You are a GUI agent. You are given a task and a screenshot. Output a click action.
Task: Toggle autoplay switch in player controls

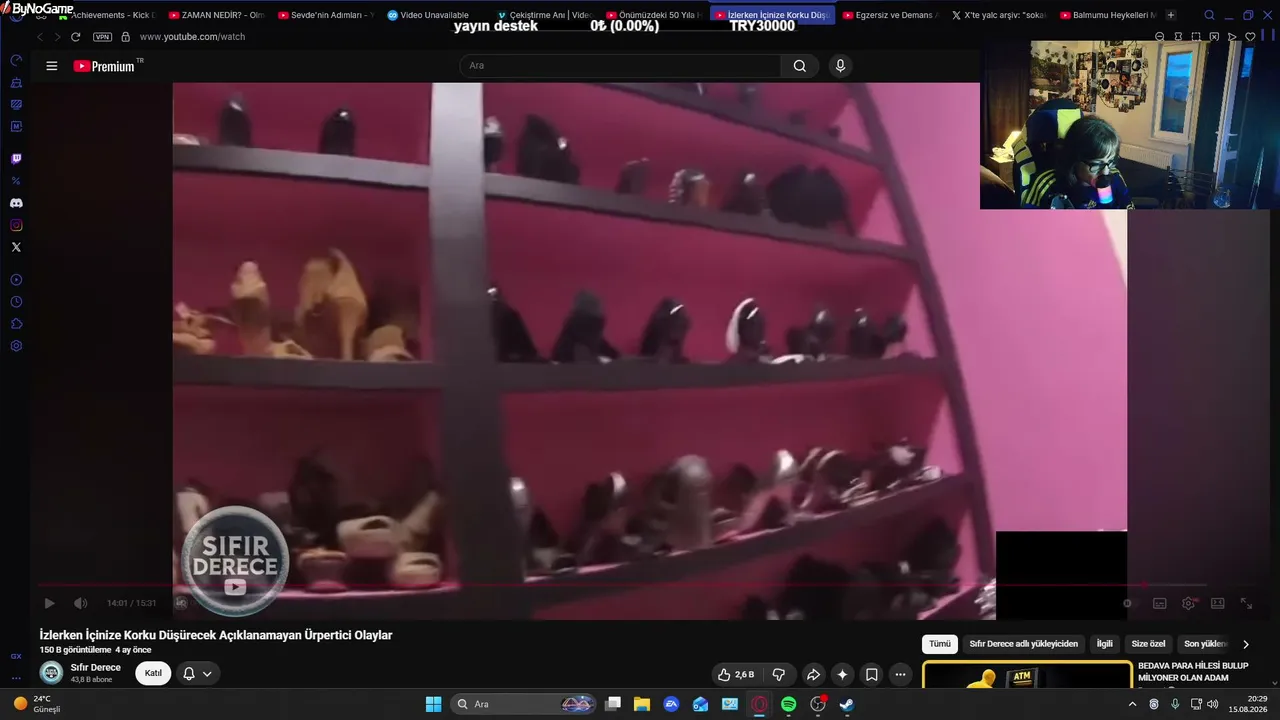[1129, 603]
